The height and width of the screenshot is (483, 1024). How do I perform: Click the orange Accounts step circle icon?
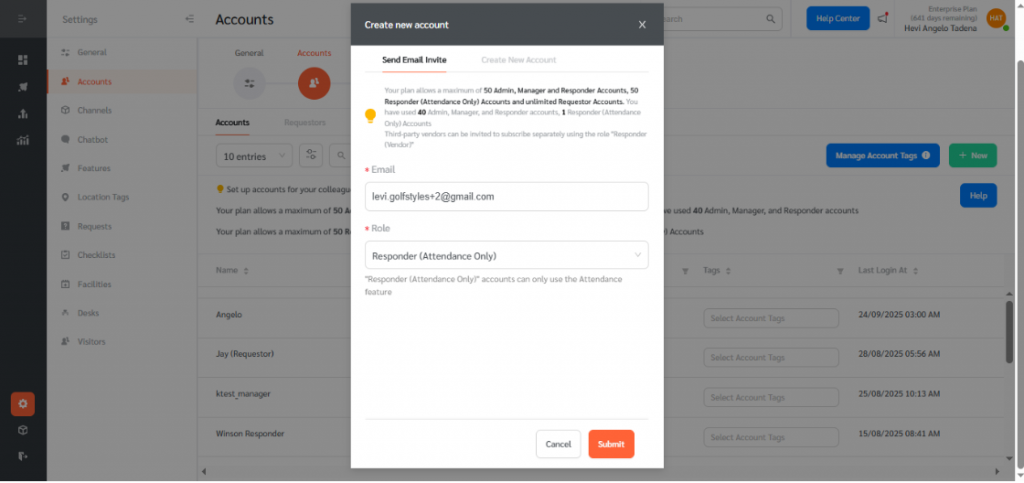[x=314, y=83]
